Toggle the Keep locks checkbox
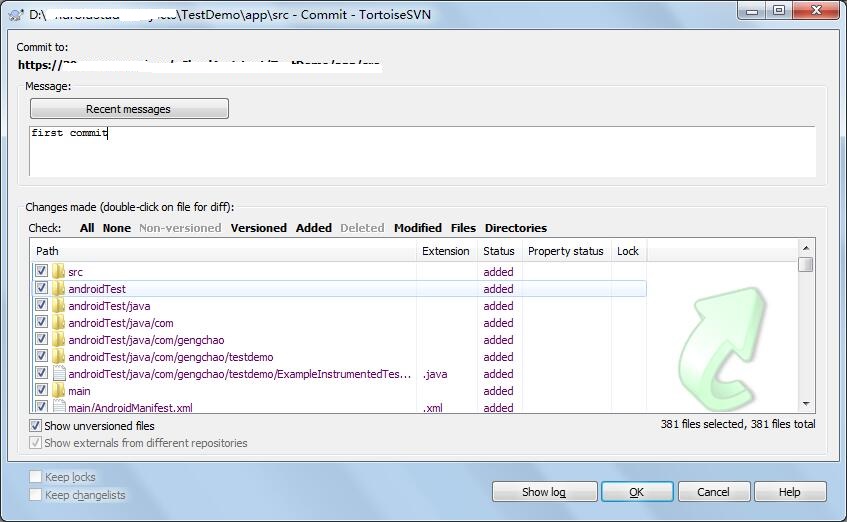 (35, 477)
